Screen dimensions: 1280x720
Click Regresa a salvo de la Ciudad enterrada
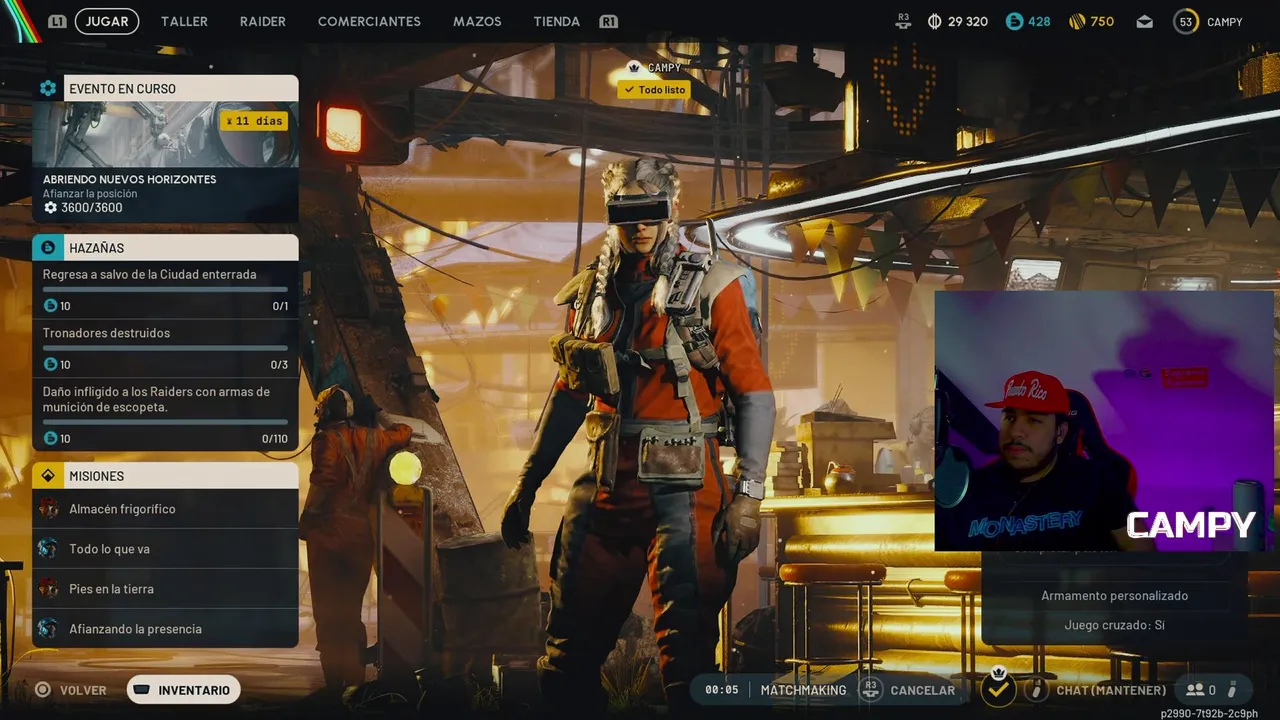(x=149, y=274)
